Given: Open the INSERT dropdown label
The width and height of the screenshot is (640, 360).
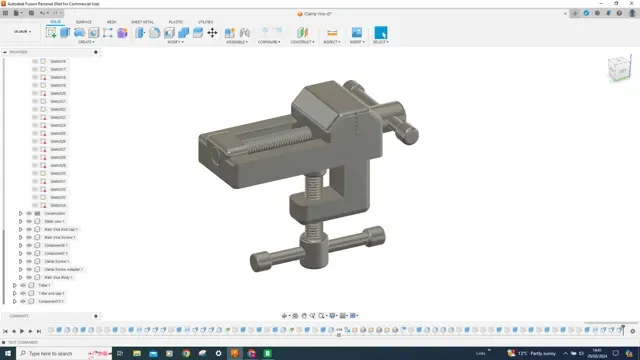Looking at the screenshot, I should pyautogui.click(x=357, y=42).
